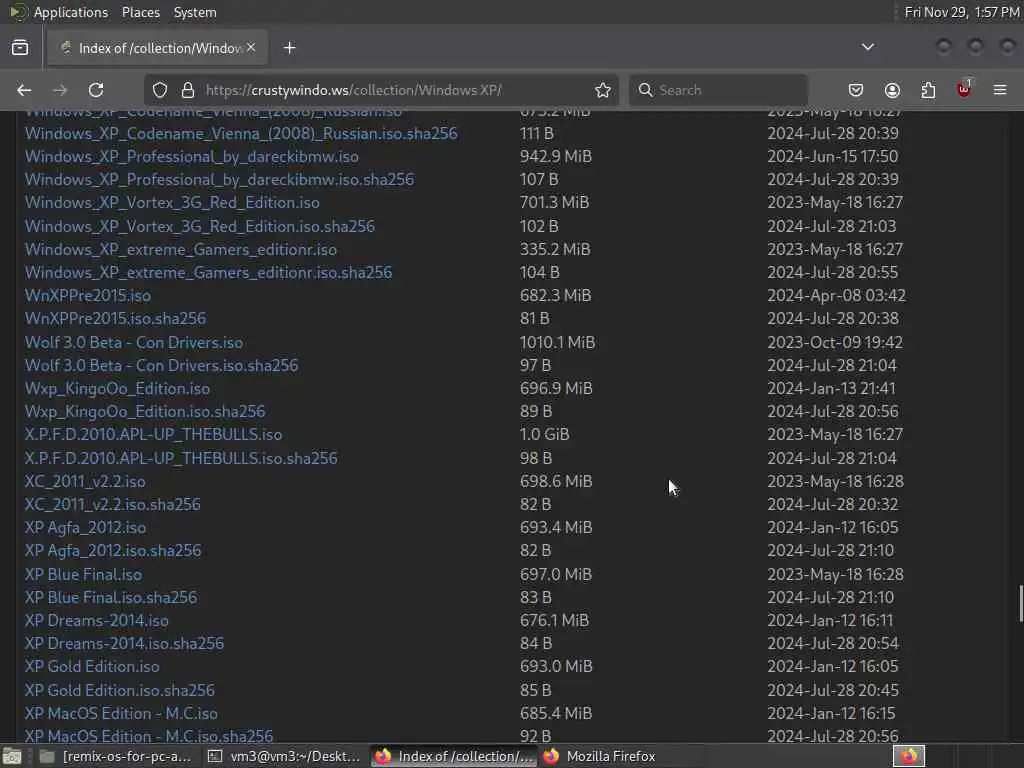Switch to vm3@vm3 terminal taskbar window
This screenshot has width=1024, height=768.
[283, 757]
